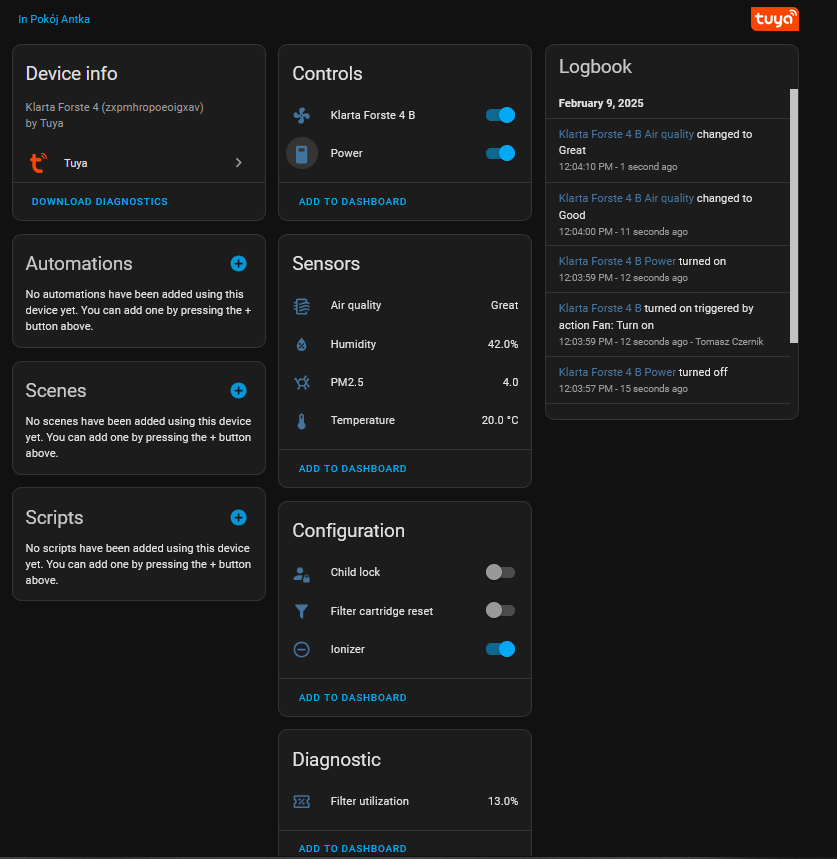Click the Power entity icon in Controls
Viewport: 837px width, 859px height.
301,153
